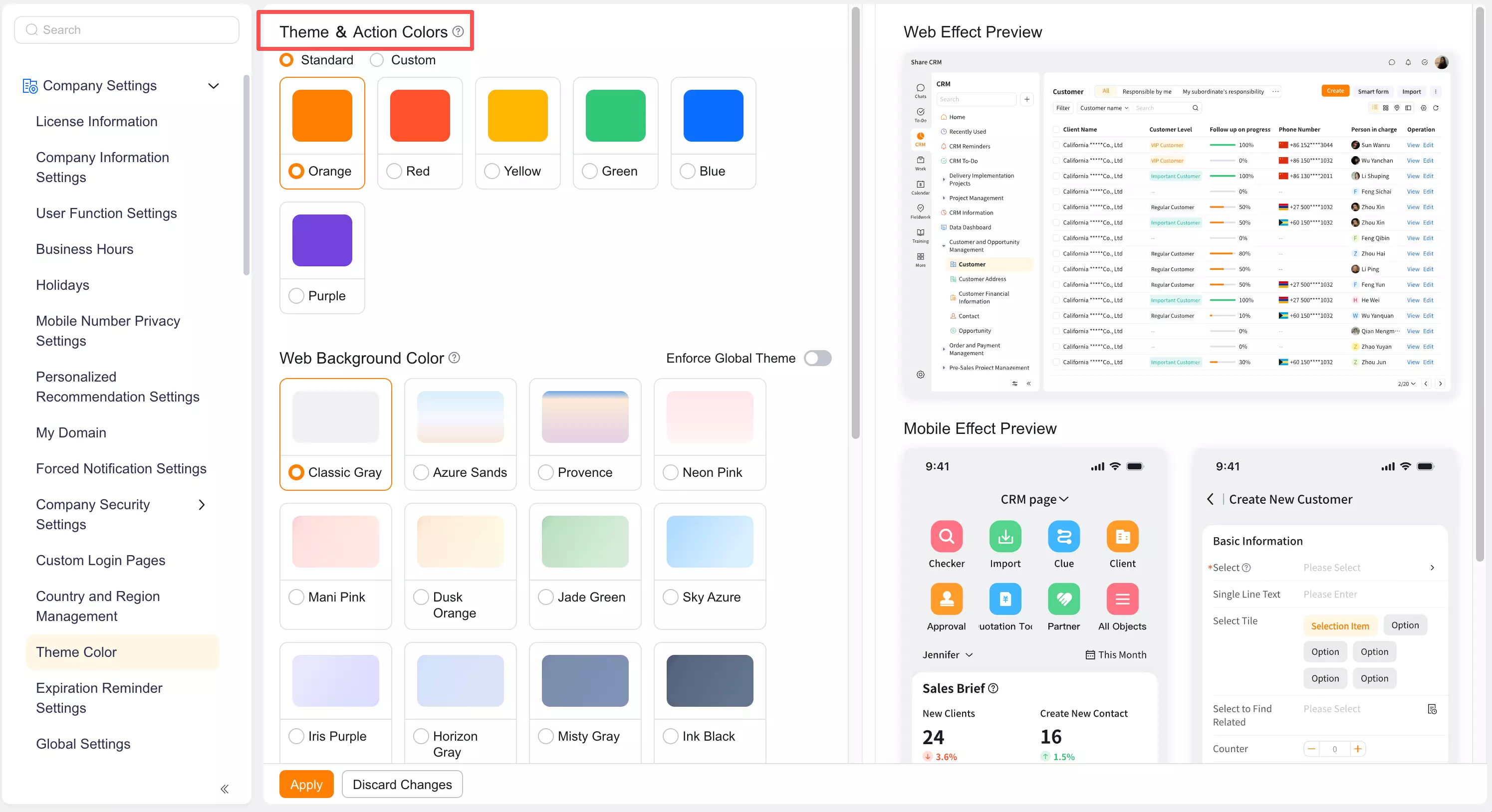Choose the Blue theme color swatch
Viewport: 1492px width, 812px height.
point(713,115)
